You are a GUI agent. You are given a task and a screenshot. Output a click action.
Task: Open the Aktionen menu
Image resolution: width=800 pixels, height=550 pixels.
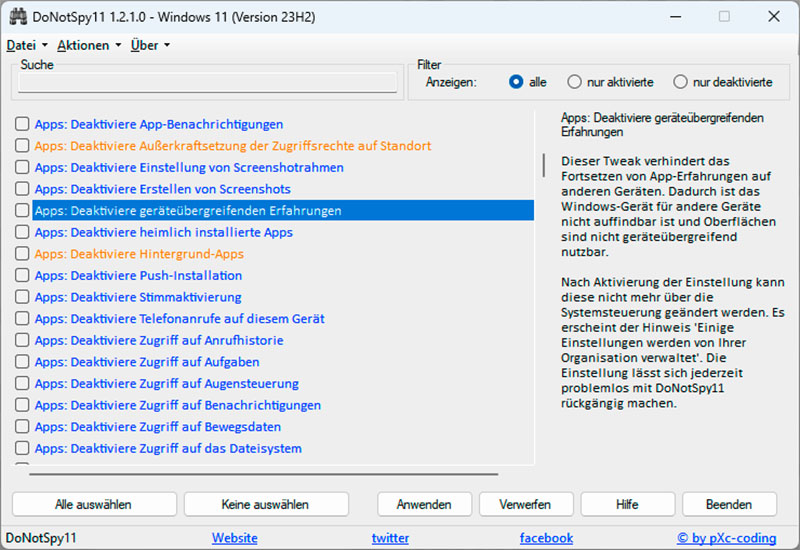[x=89, y=45]
